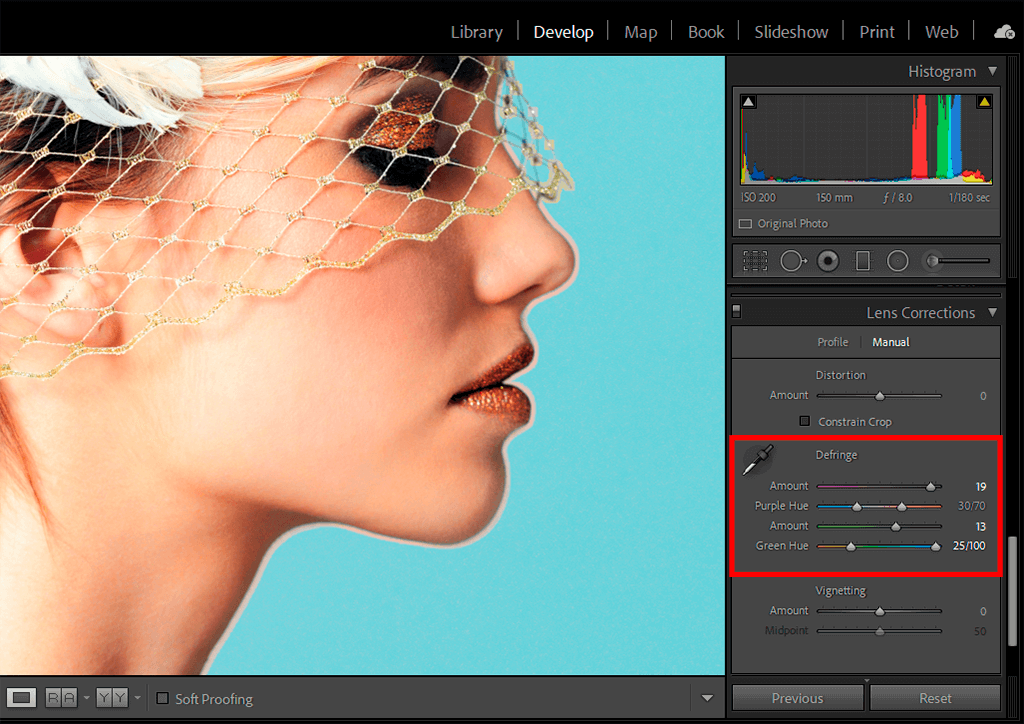Click the Defringe purple Amount slider handle
This screenshot has width=1024, height=724.
point(931,486)
